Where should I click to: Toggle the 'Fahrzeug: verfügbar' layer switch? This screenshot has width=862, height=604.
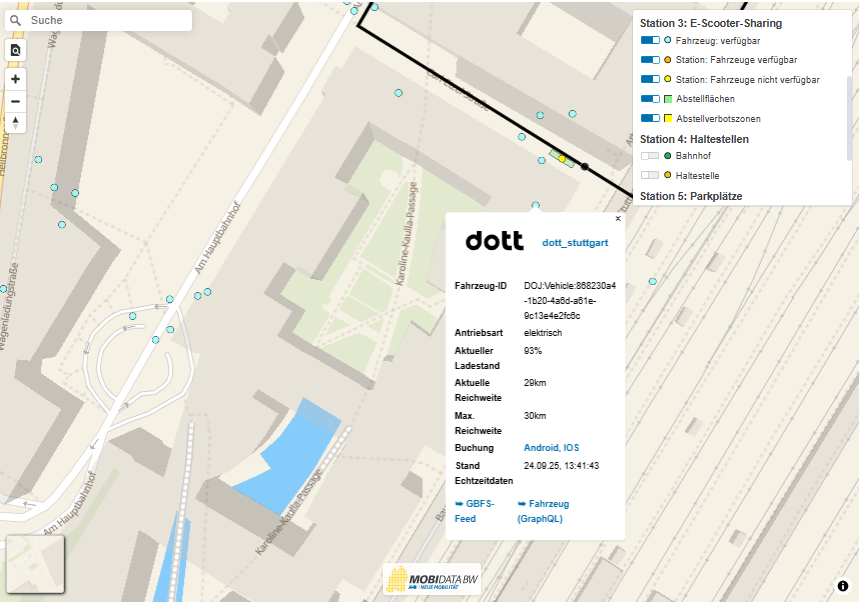pos(650,41)
